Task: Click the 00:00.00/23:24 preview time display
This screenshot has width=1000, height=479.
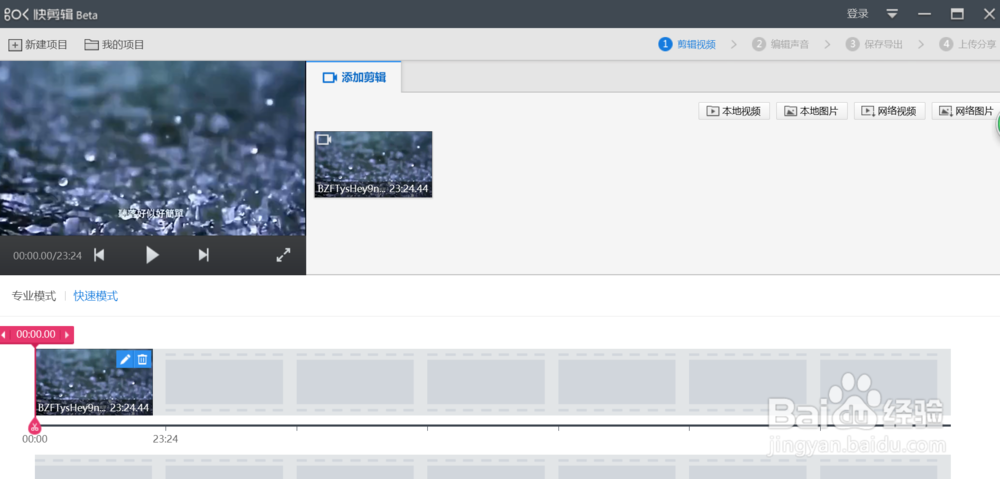Action: [x=47, y=256]
